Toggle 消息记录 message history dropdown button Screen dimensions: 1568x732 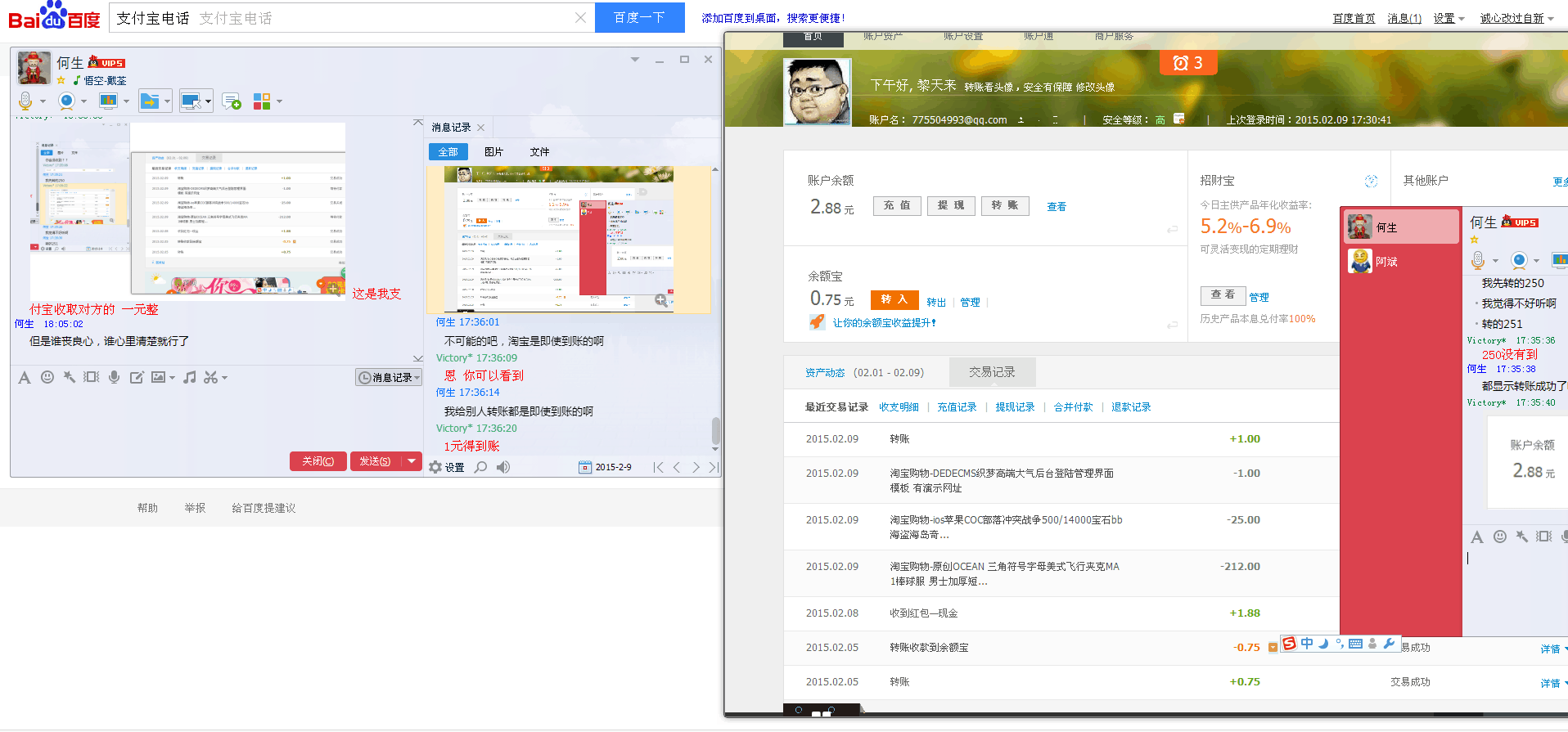coord(389,377)
